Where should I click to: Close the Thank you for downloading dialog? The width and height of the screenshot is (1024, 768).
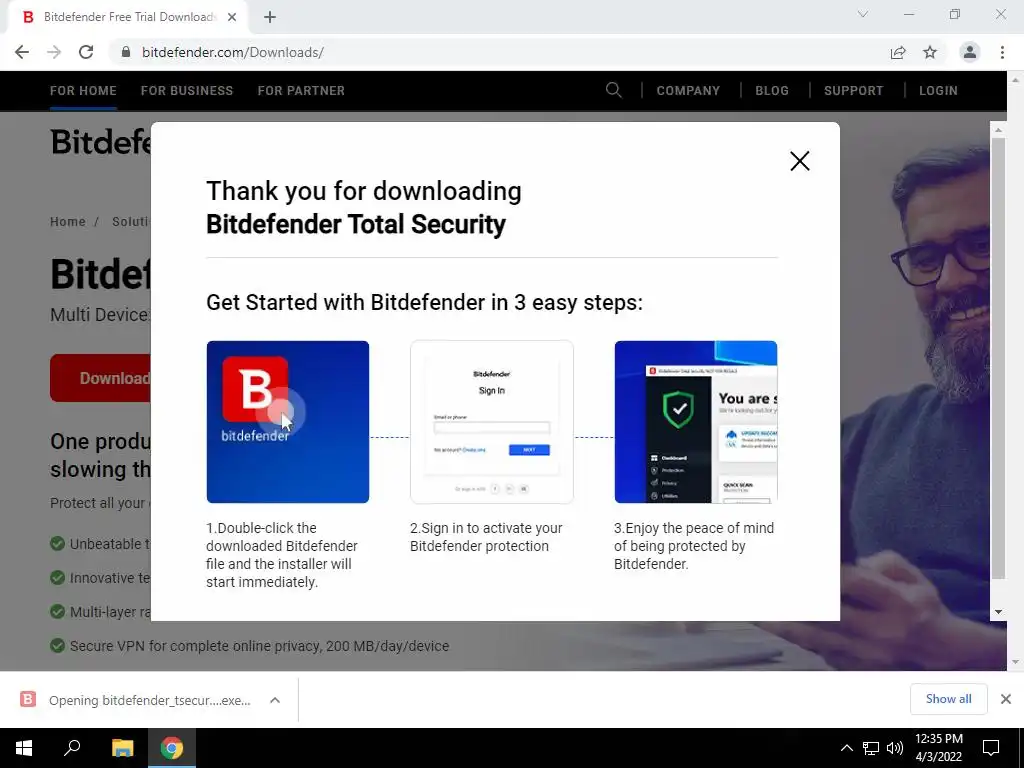pyautogui.click(x=799, y=161)
